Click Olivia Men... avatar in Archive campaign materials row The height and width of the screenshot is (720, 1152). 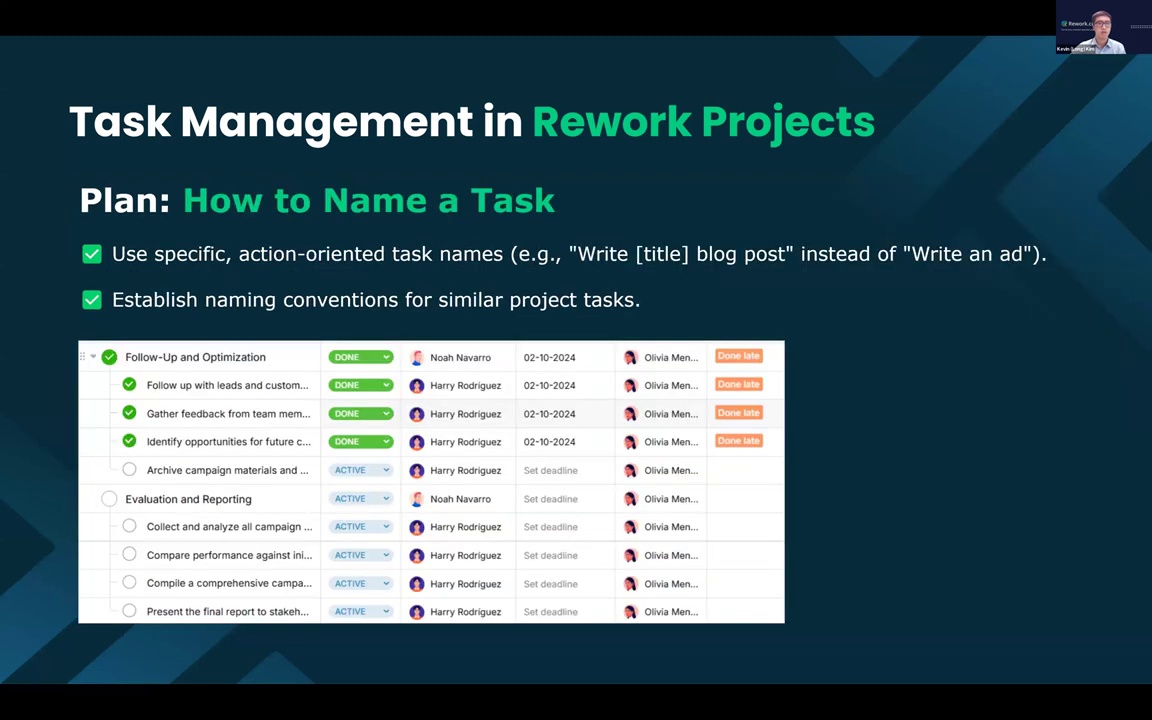(x=630, y=471)
